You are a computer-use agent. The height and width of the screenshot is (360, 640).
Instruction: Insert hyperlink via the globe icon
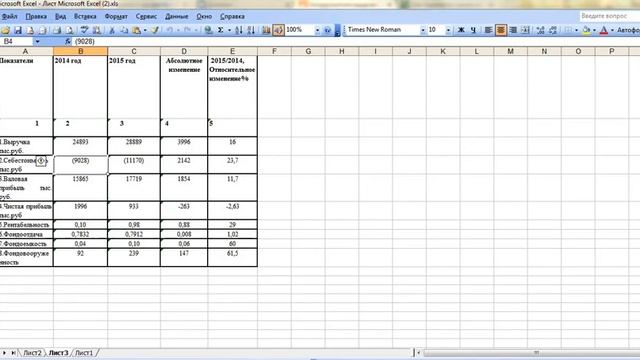pos(209,30)
